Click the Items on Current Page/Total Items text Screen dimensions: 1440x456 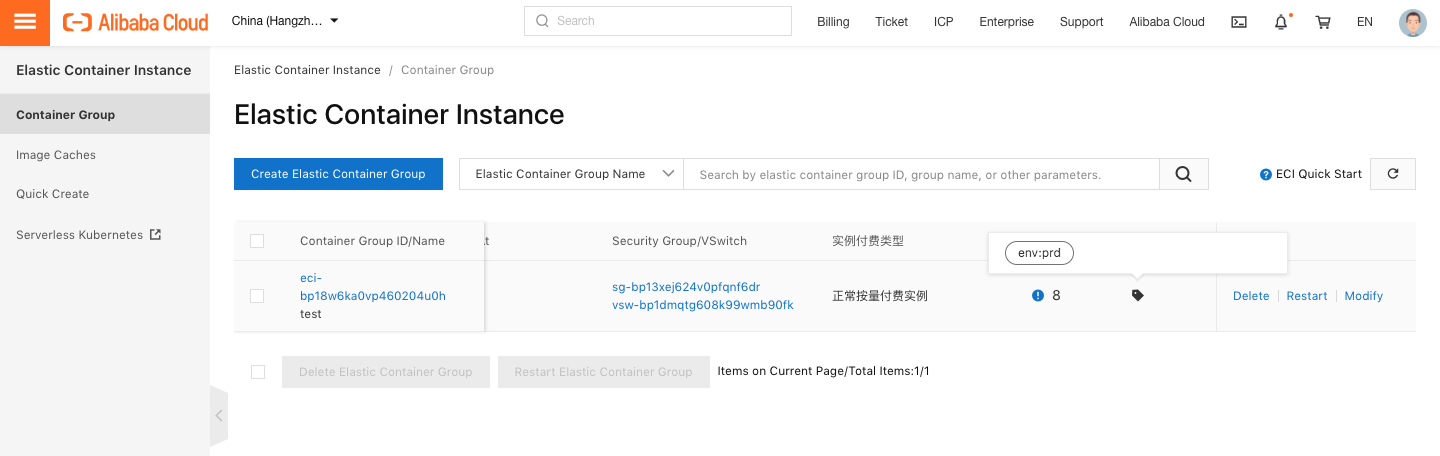(x=824, y=371)
